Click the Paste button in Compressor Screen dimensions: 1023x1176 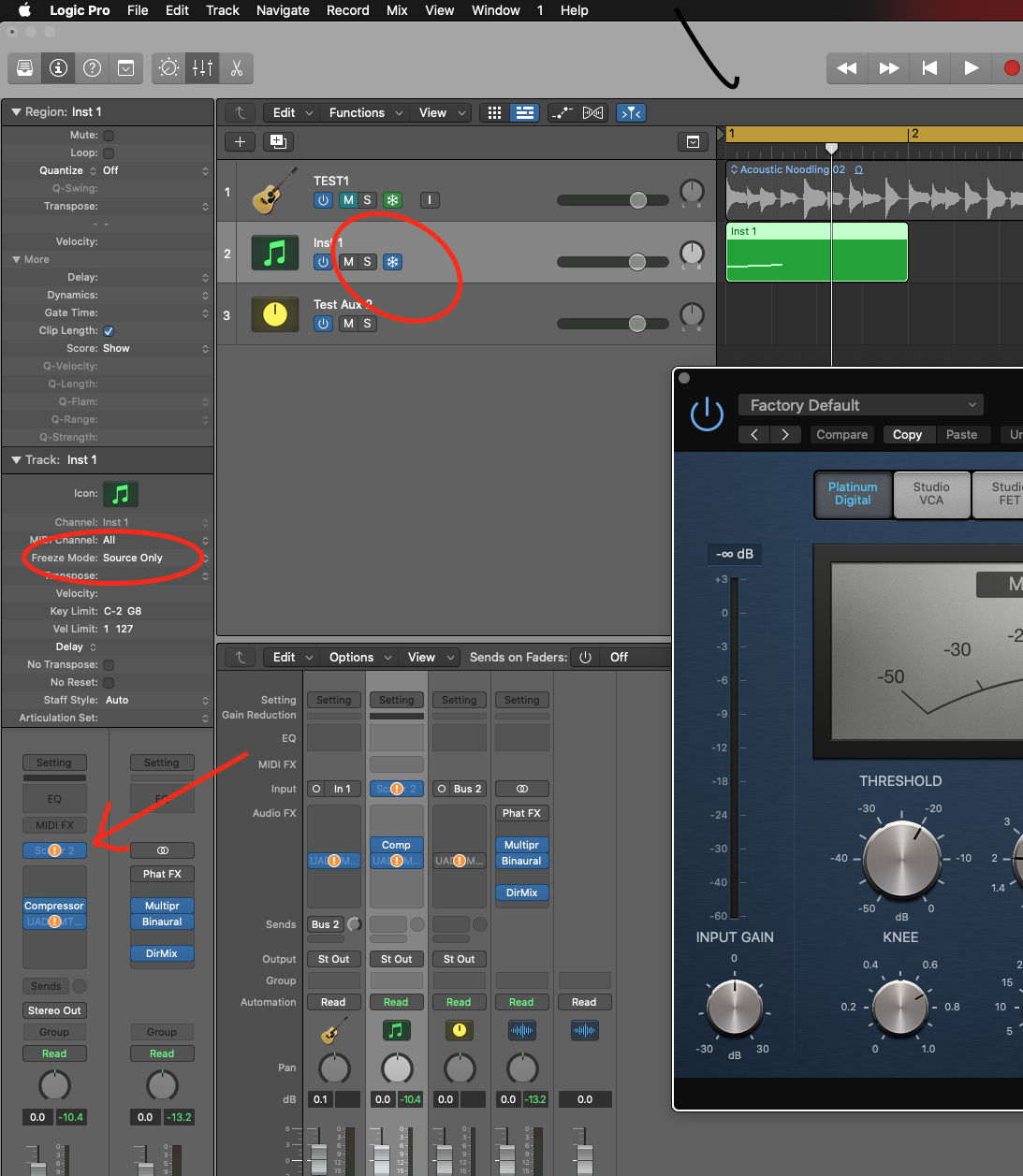961,434
